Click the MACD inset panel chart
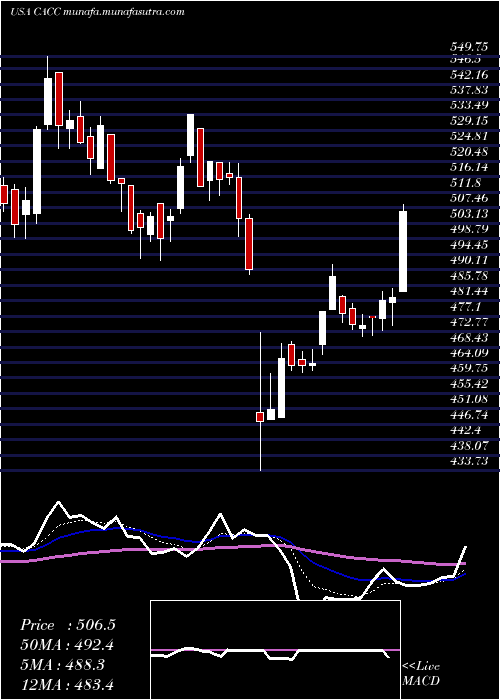The height and width of the screenshot is (700, 500). 275,650
